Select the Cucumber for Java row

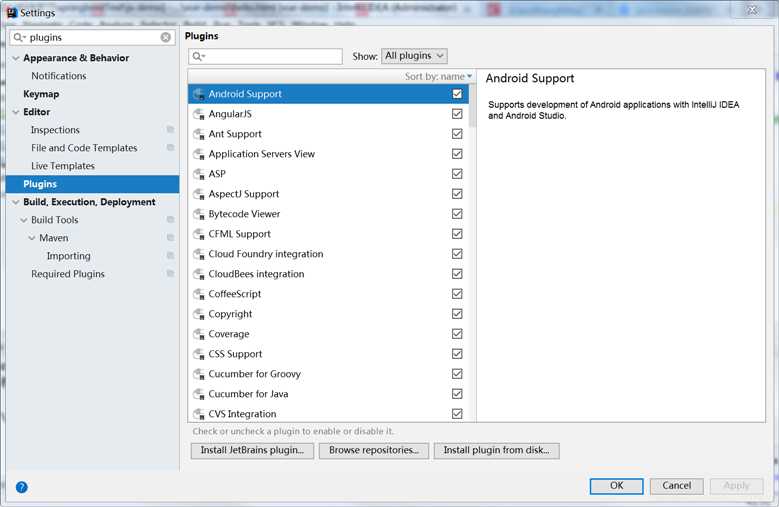point(328,394)
